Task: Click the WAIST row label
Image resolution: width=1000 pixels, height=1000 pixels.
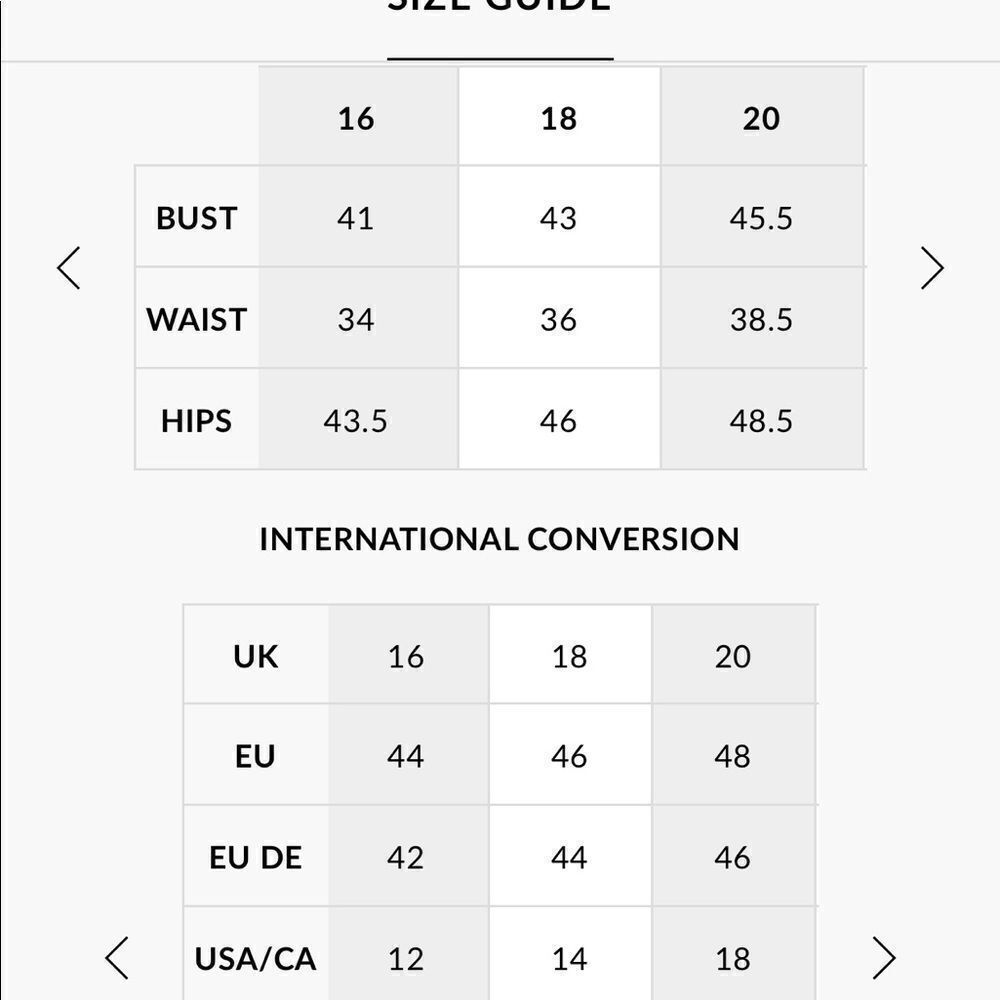Action: 197,318
